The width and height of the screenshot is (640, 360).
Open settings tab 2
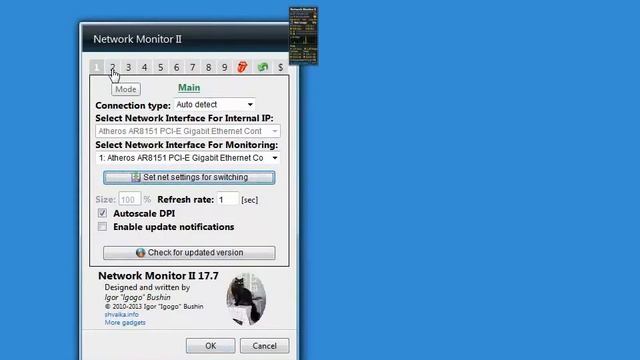(113, 67)
